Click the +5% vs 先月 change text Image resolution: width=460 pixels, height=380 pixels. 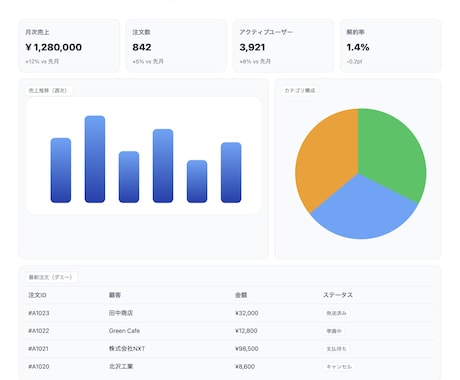coord(148,61)
